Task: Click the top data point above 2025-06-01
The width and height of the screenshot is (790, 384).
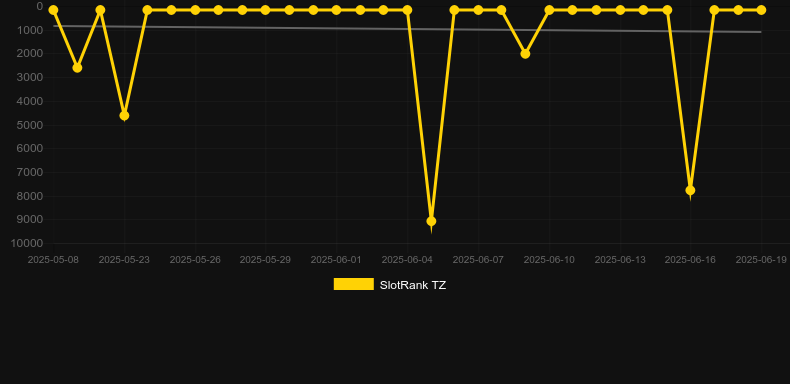Action: 336,10
